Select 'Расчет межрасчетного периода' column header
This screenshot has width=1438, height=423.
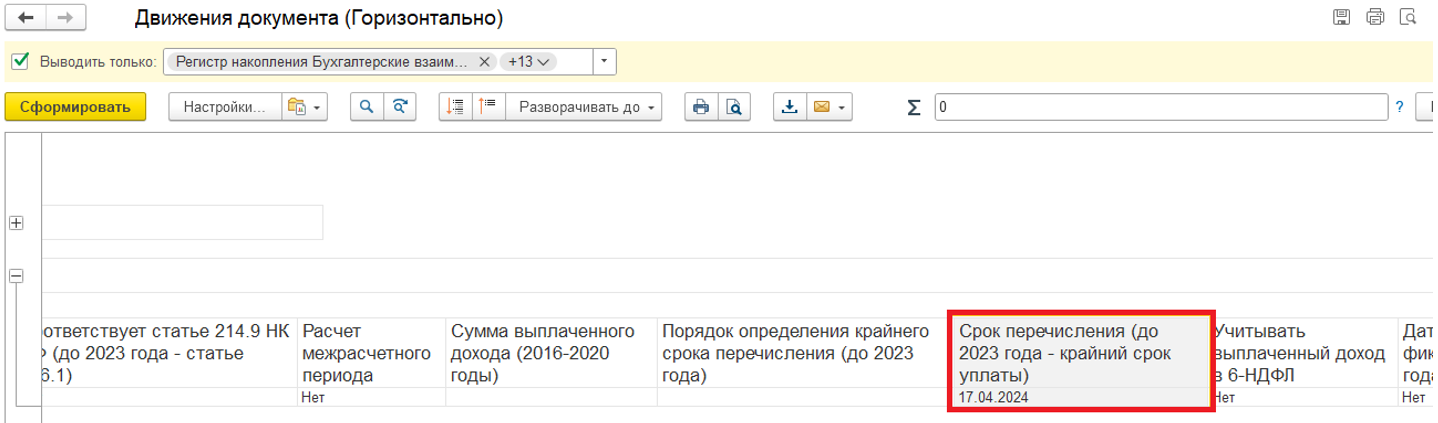(x=372, y=353)
